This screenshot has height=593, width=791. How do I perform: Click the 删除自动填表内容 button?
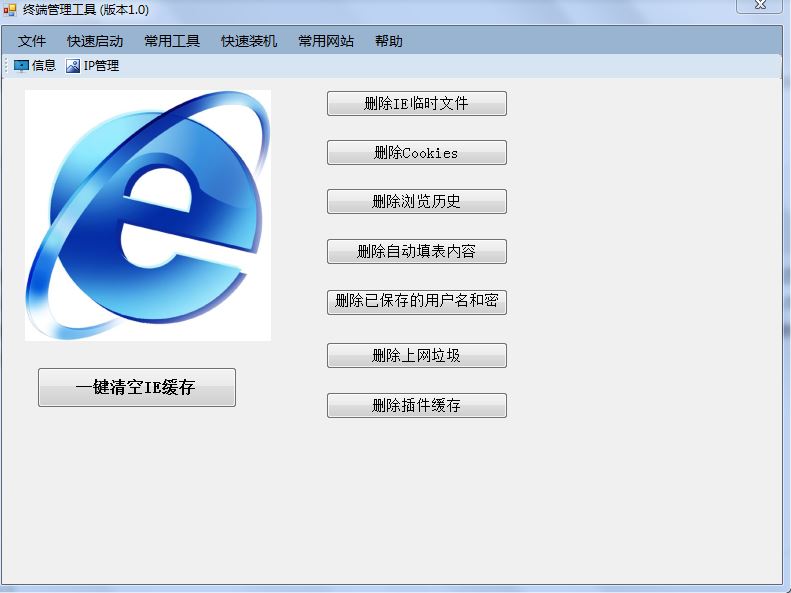417,251
